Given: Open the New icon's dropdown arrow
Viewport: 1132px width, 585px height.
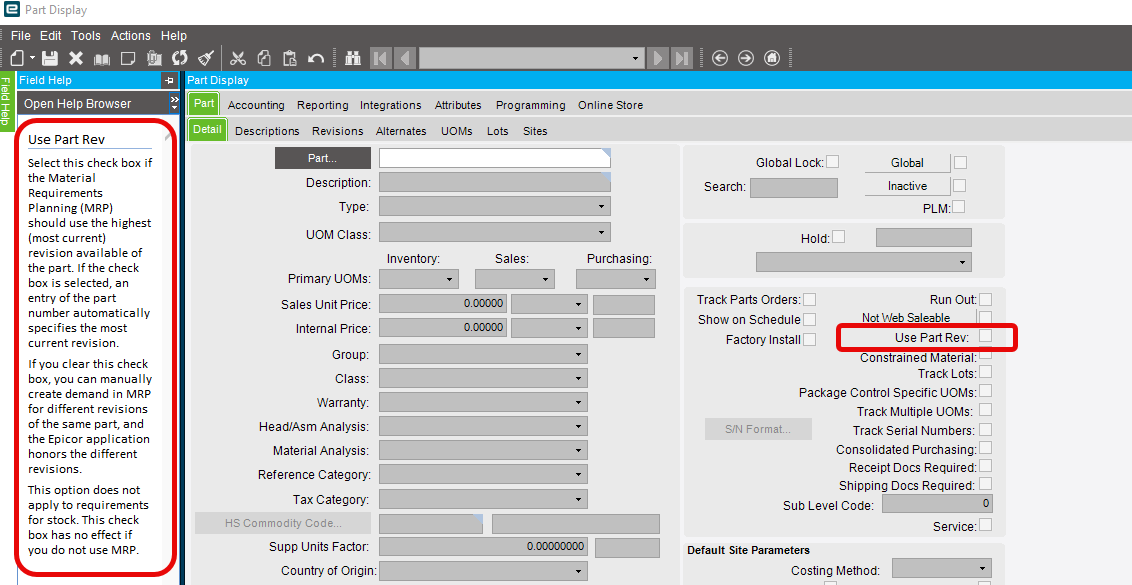Looking at the screenshot, I should point(32,58).
